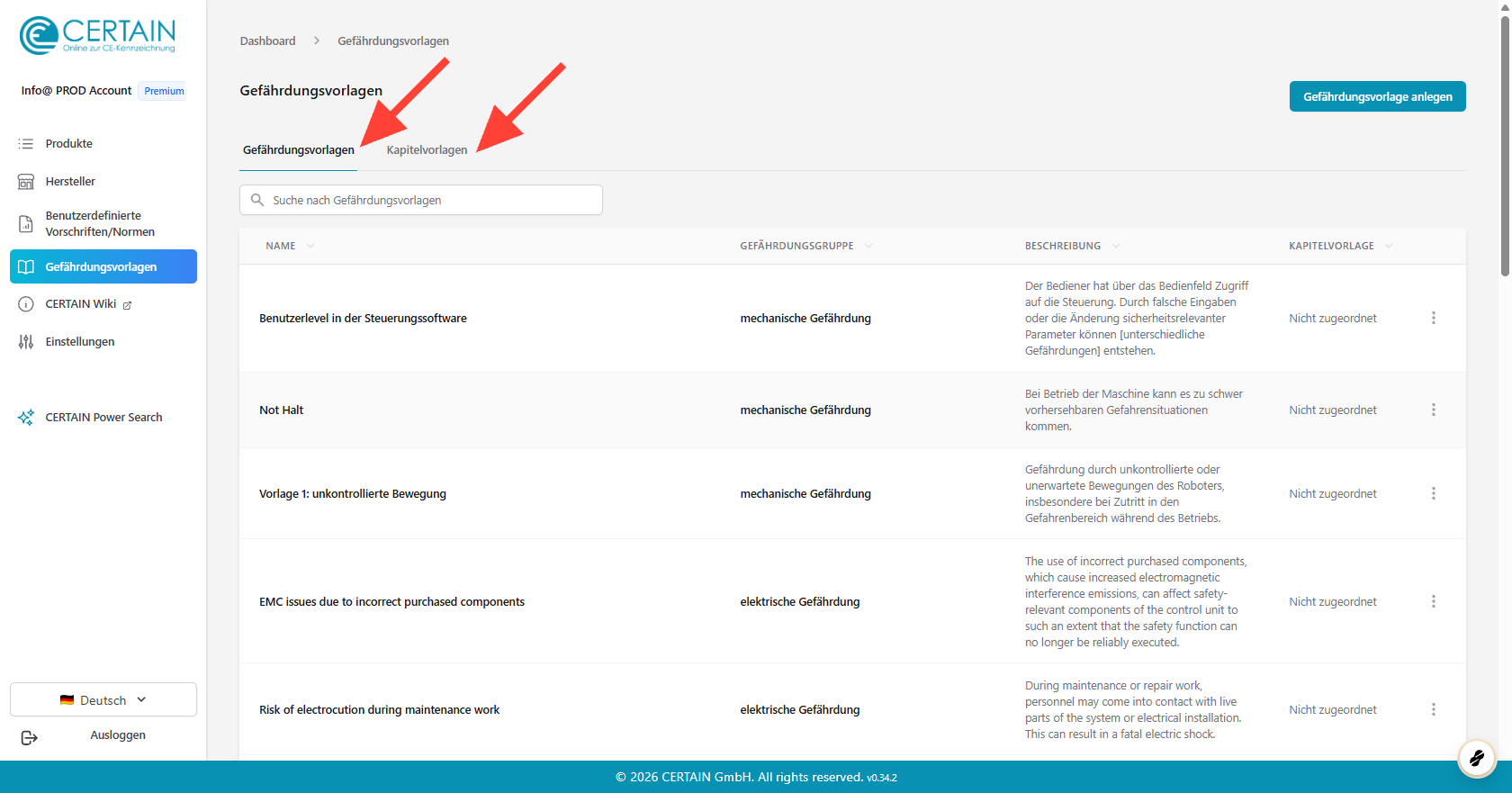Click Nicht zugeordnet in the EMC issues row
Viewport: 1512px width, 793px height.
click(x=1333, y=602)
